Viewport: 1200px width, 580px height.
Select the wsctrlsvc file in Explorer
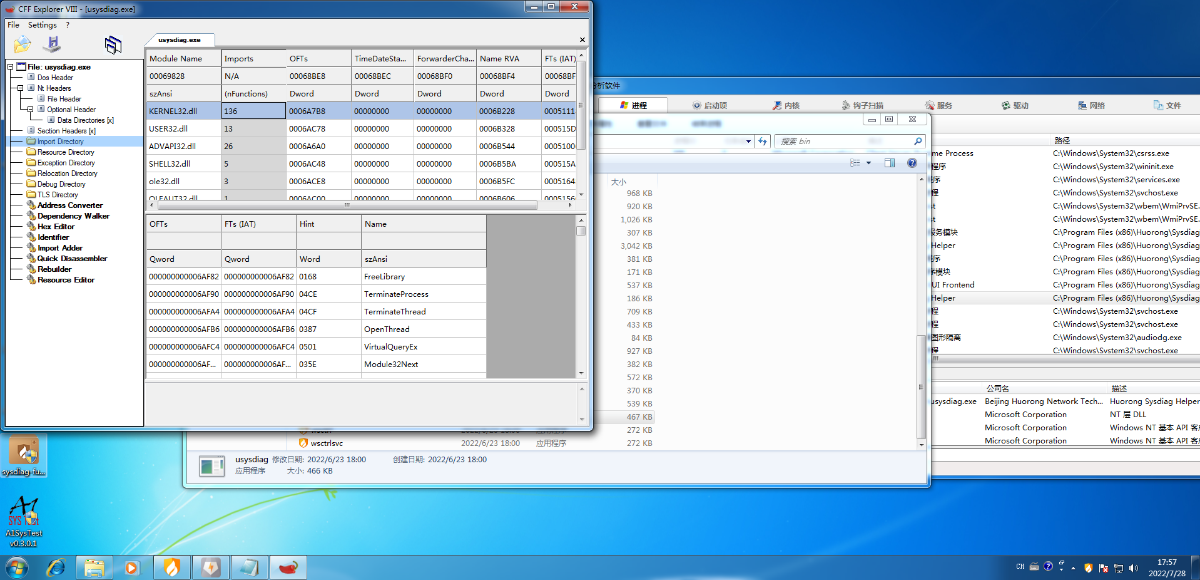(x=321, y=442)
